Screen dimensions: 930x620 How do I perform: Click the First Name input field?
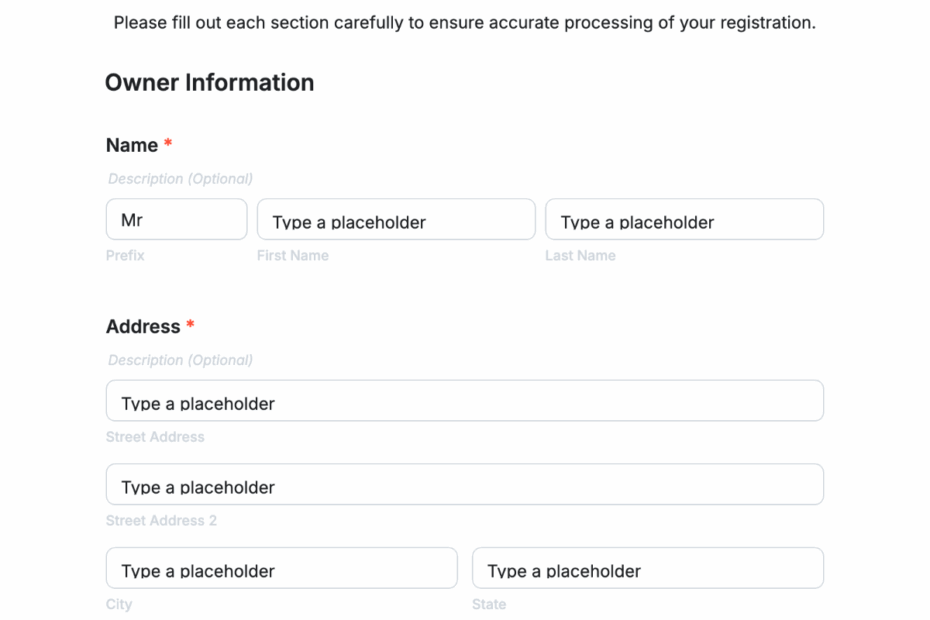click(396, 219)
